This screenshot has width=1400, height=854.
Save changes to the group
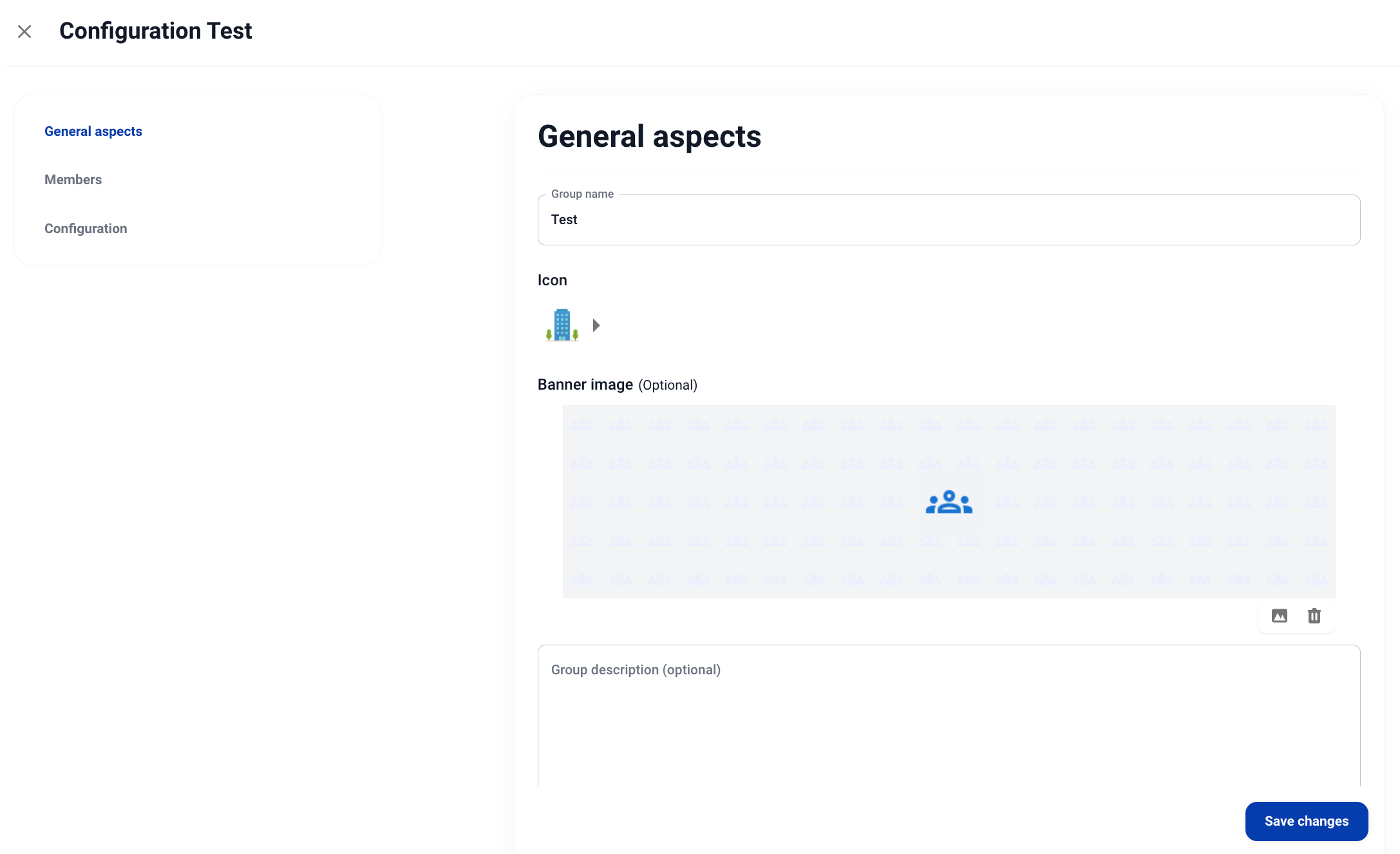(x=1306, y=821)
